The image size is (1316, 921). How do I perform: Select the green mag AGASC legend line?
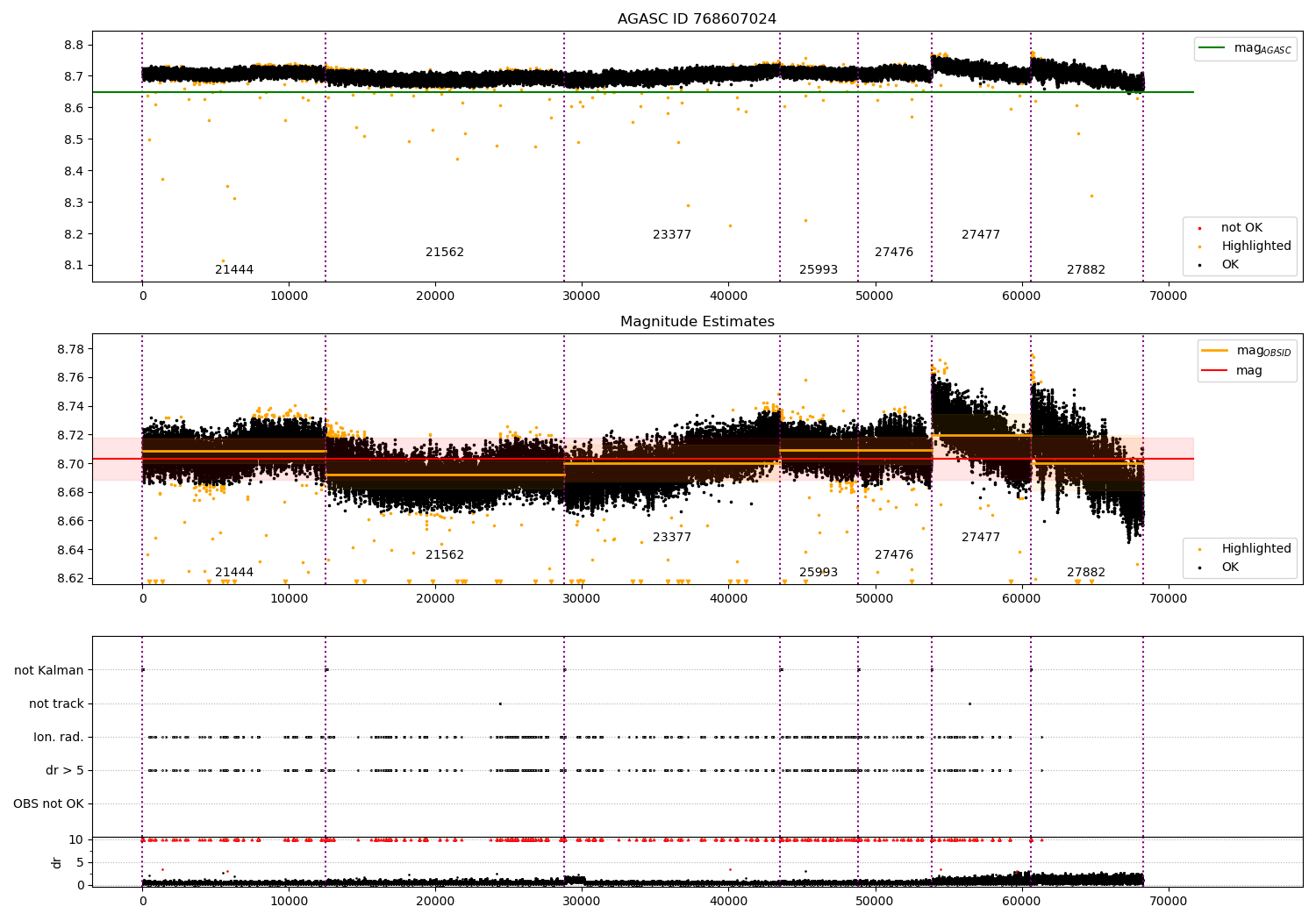[1213, 48]
